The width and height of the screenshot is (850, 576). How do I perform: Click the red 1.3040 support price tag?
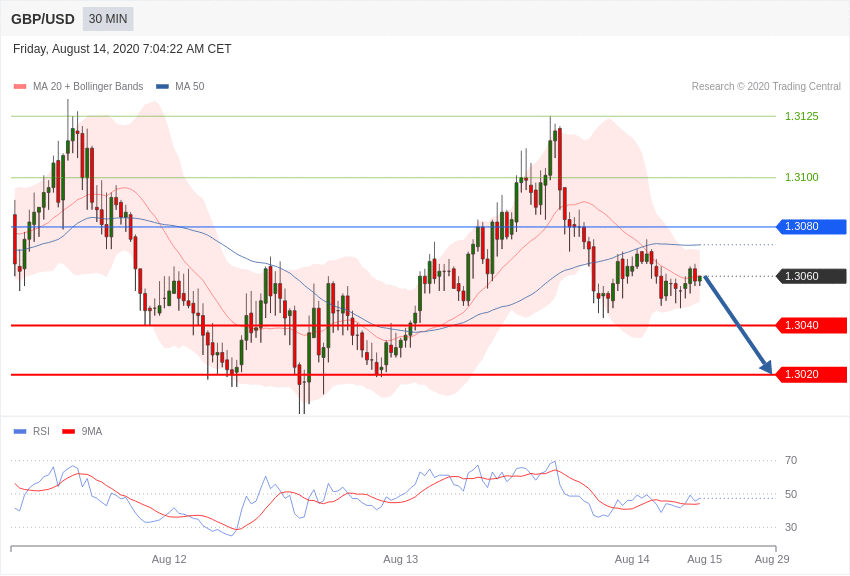pyautogui.click(x=812, y=325)
